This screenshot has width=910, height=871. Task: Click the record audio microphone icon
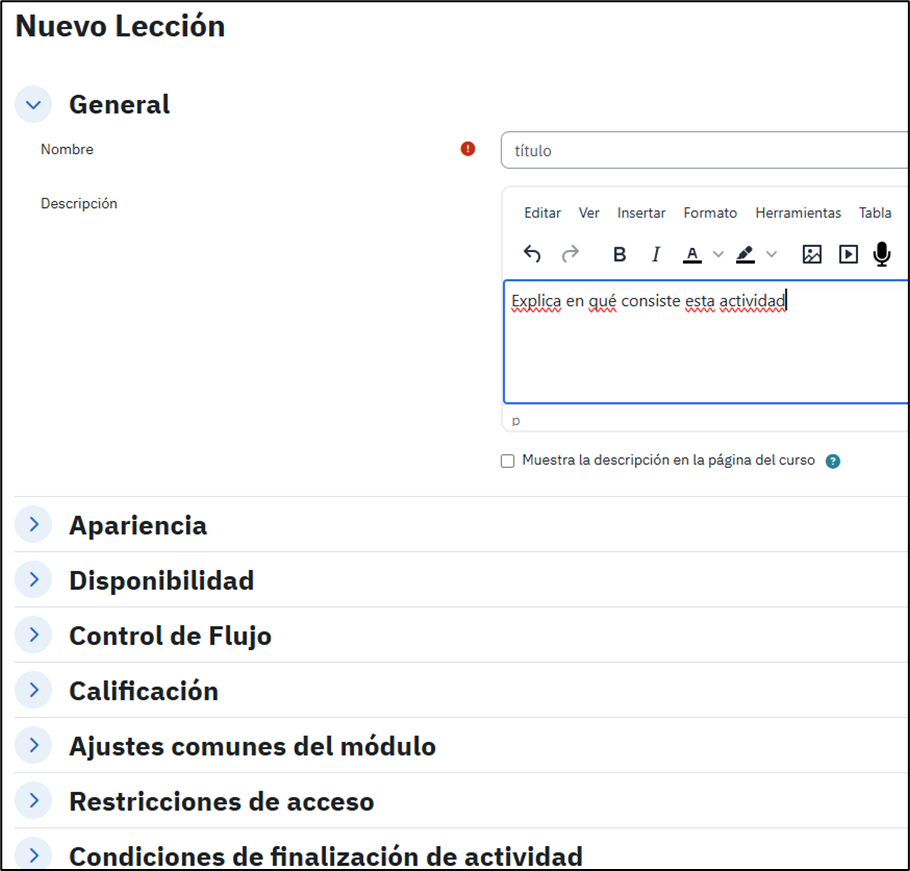point(881,254)
